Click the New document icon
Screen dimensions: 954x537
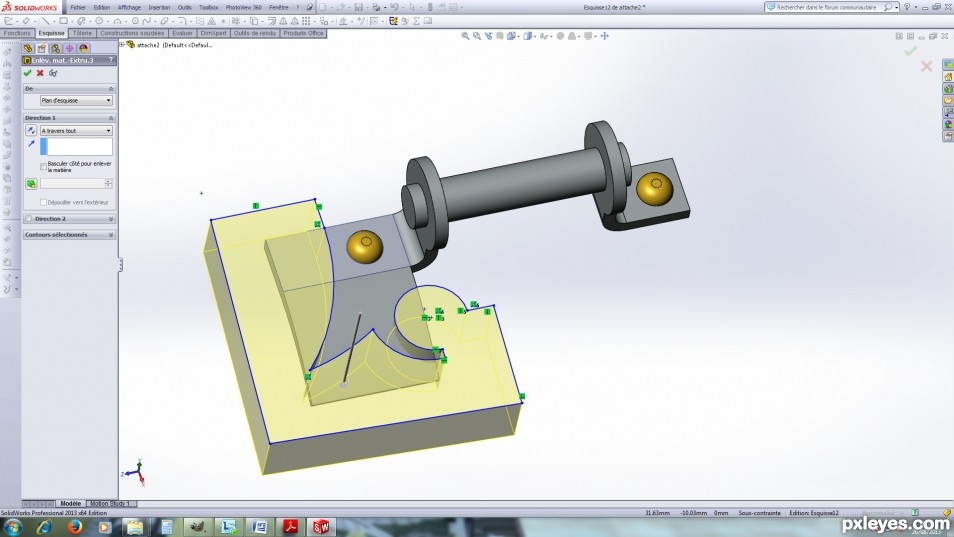pos(322,7)
